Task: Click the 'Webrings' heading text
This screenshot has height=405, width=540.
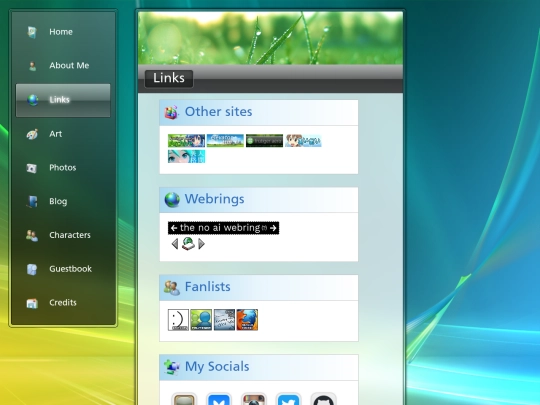Action: (x=215, y=199)
